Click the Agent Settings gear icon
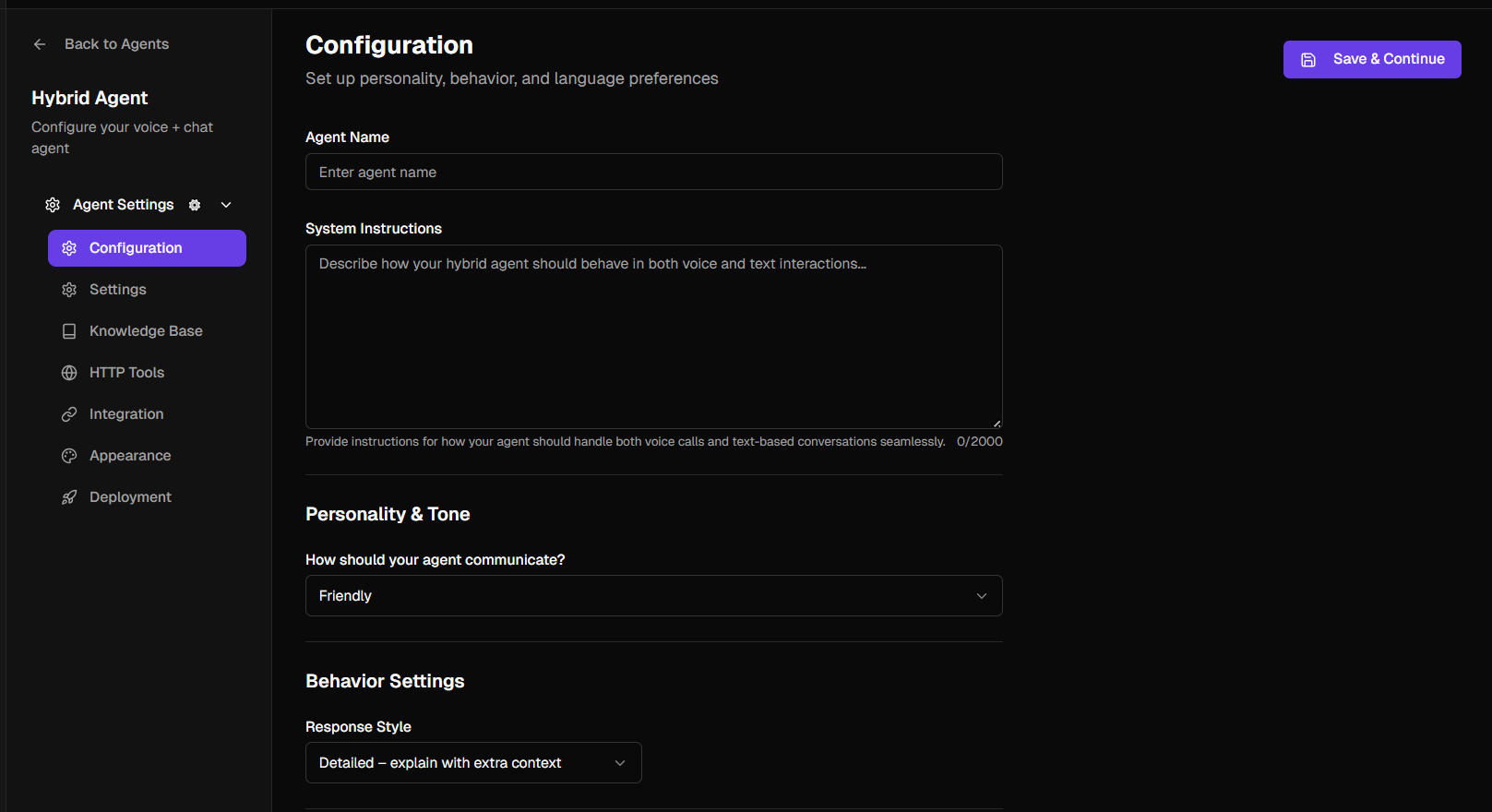This screenshot has width=1492, height=812. pyautogui.click(x=53, y=205)
